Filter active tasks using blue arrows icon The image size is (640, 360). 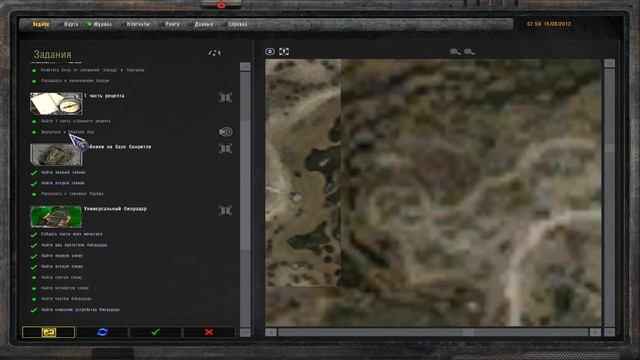[x=102, y=332]
